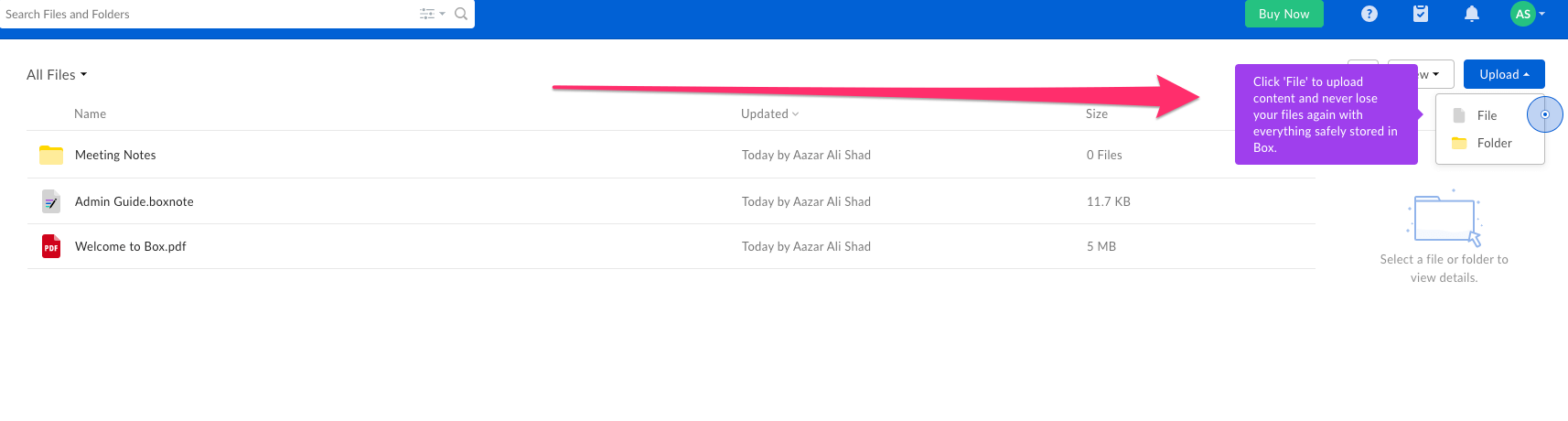Click the Buy Now button
1568x421 pixels.
[1283, 14]
